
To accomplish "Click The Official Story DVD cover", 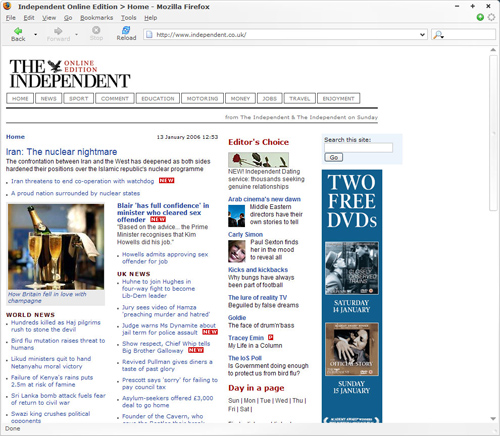I will click(352, 349).
